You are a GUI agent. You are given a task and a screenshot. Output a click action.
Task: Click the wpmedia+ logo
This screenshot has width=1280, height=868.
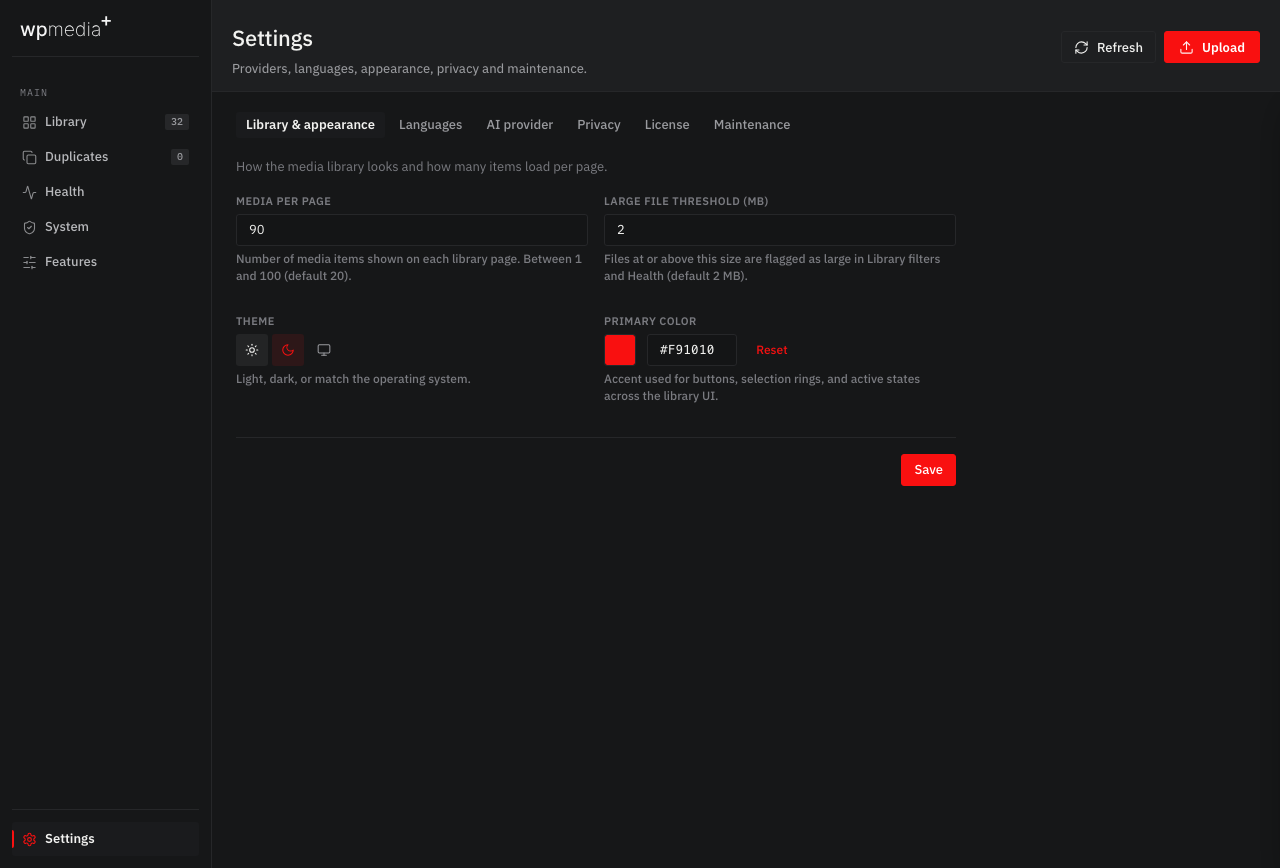click(66, 27)
